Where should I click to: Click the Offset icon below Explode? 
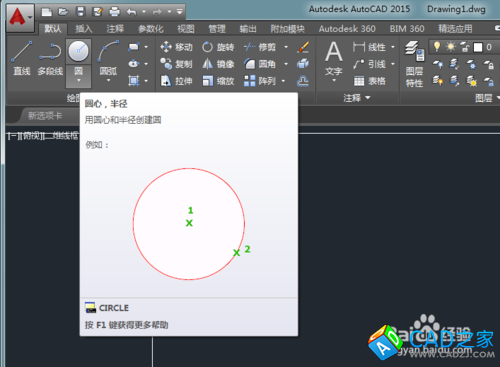coord(303,81)
